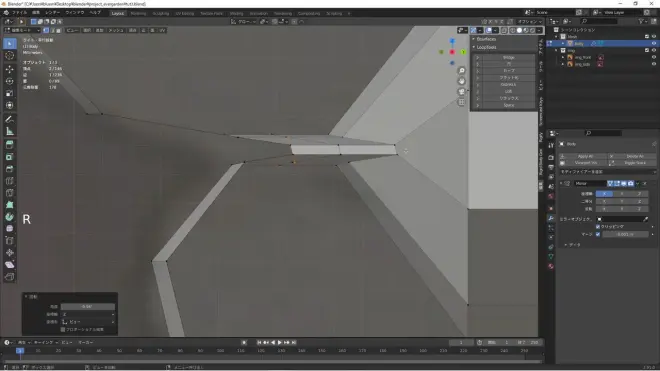Image resolution: width=660 pixels, height=371 pixels.
Task: Pick the Cursor tool in the left toolbar
Action: 10,56
